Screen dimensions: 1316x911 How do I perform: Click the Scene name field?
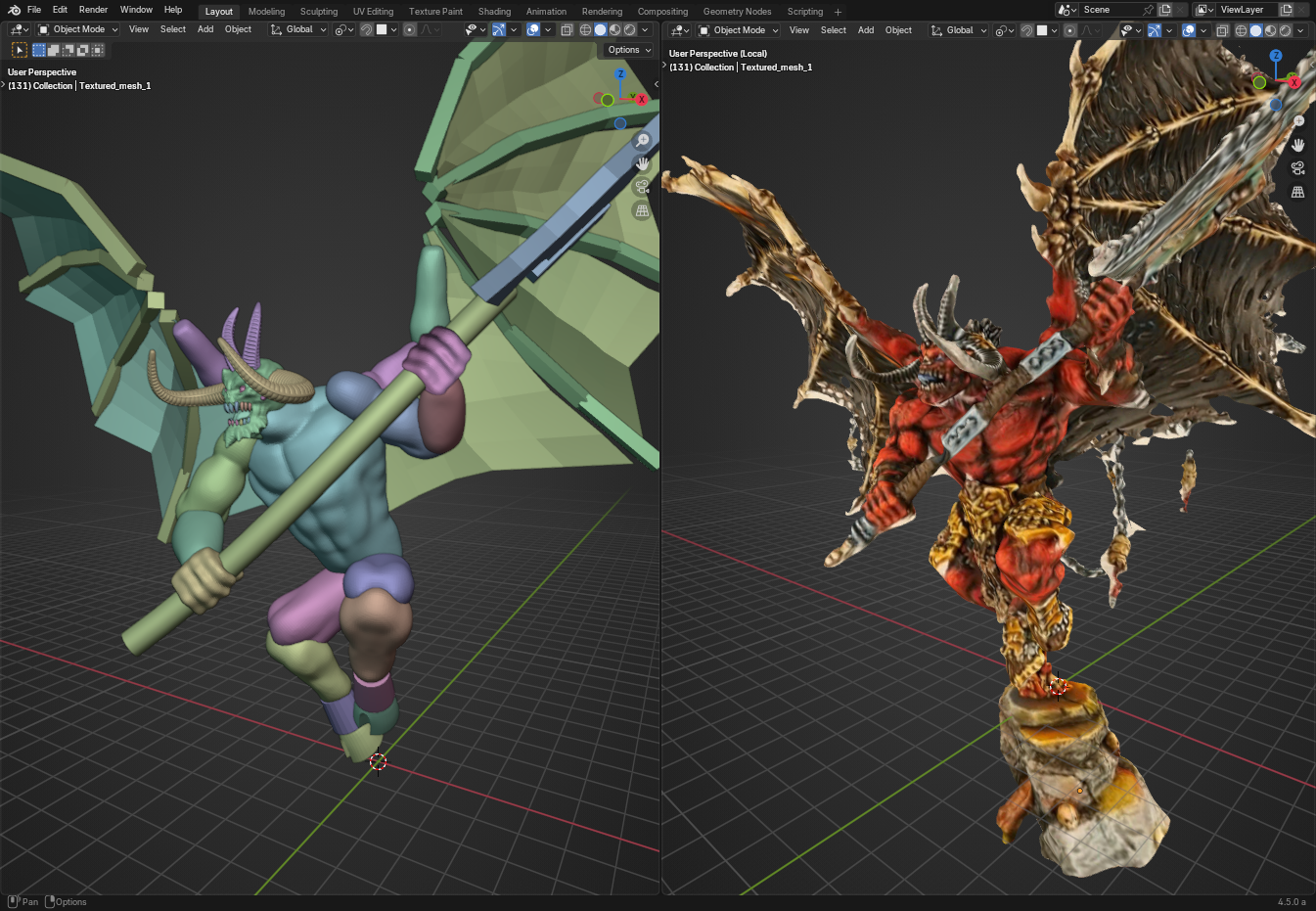click(1111, 10)
